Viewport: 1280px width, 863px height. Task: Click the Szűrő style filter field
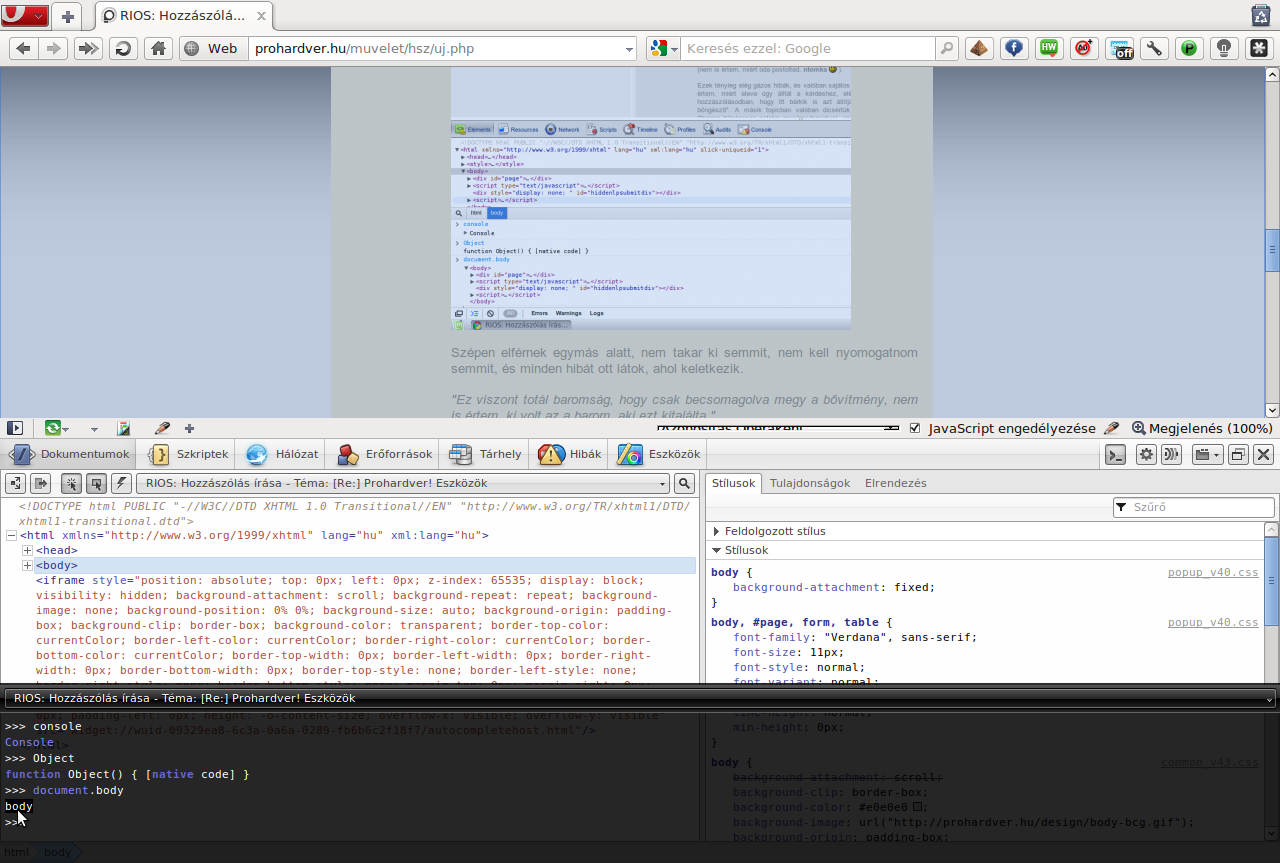[x=1193, y=507]
